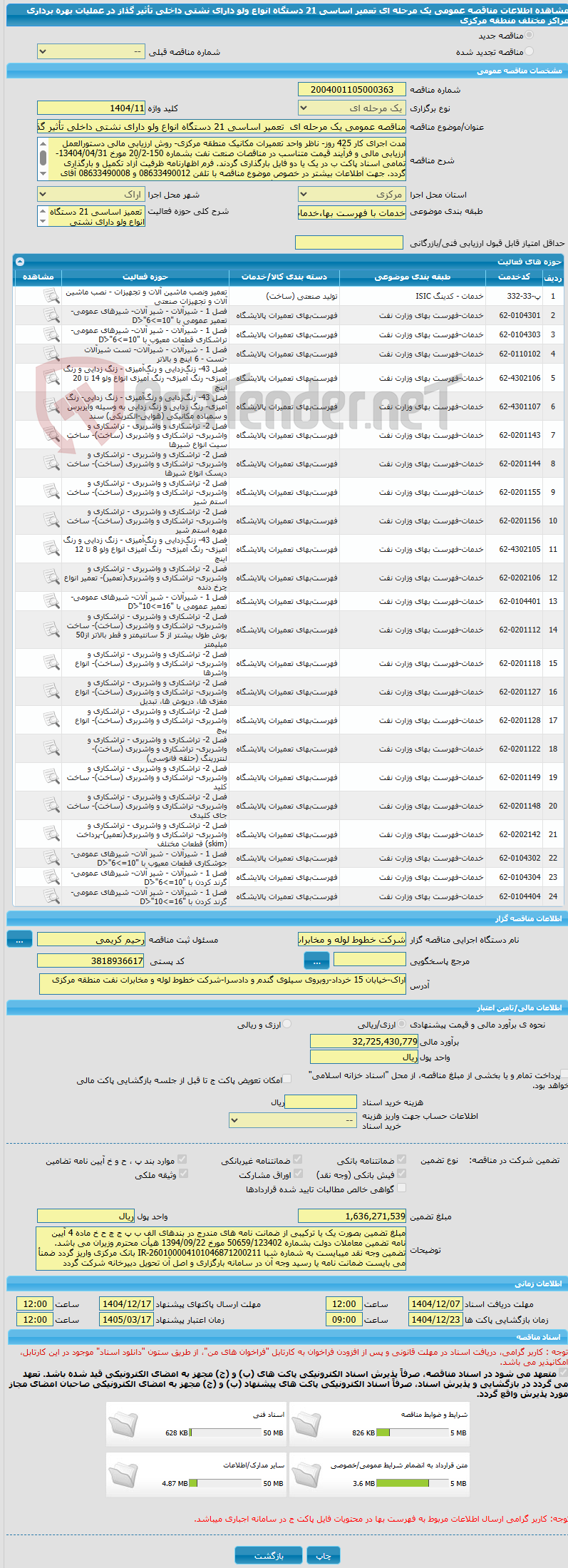Open the متن قرارداد folder
Image resolution: width=568 pixels, height=1568 pixels.
click(306, 1474)
